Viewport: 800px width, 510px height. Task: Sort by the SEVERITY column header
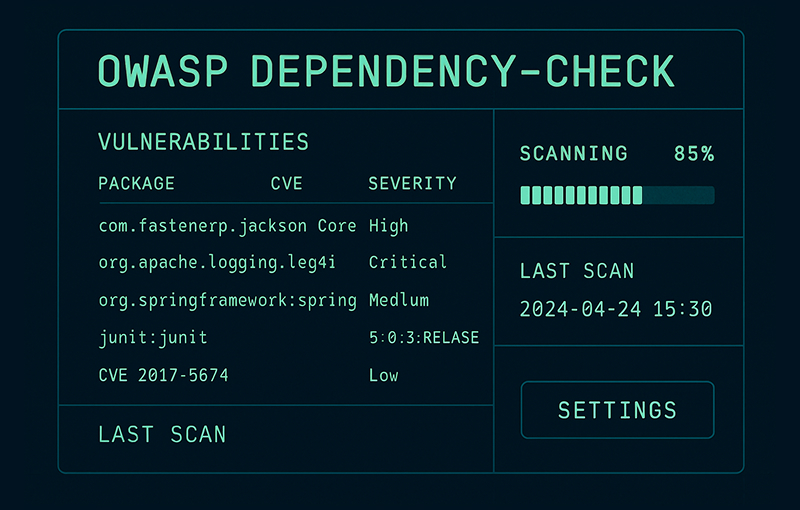coord(412,184)
